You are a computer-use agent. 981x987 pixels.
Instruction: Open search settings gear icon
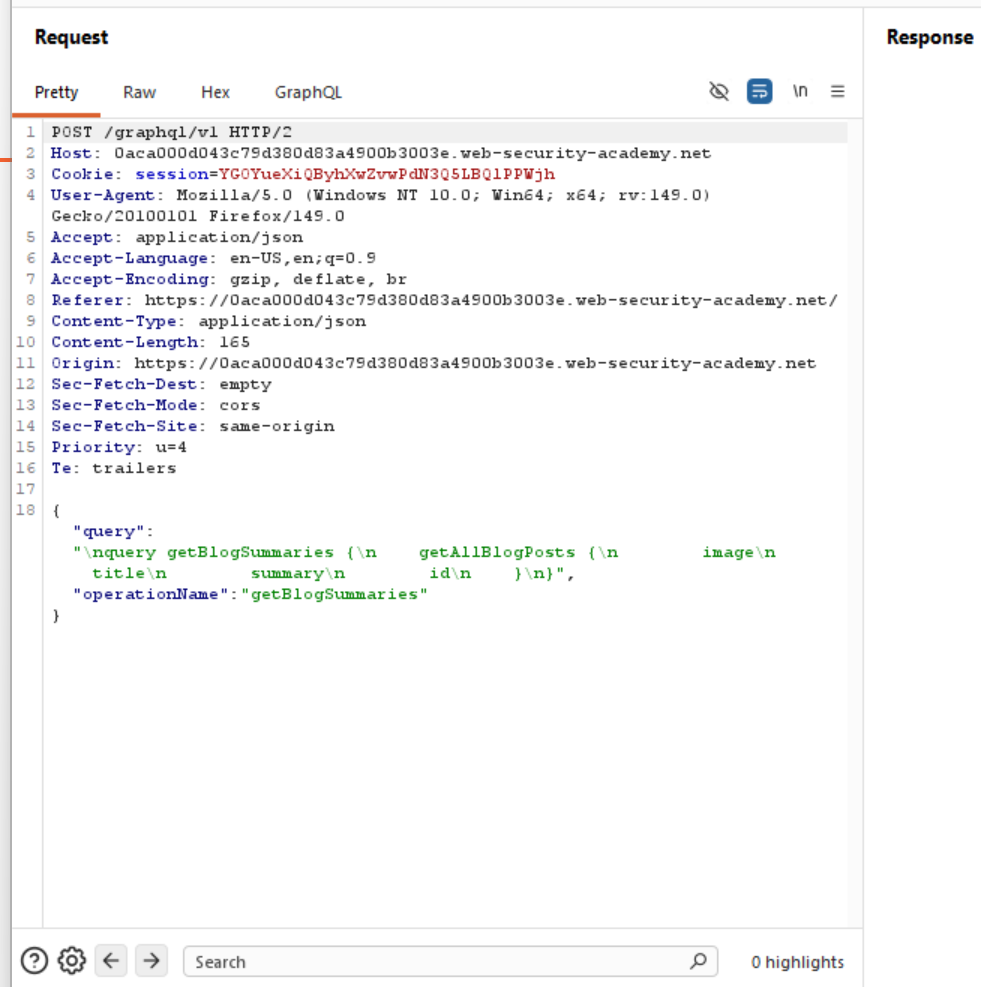72,961
